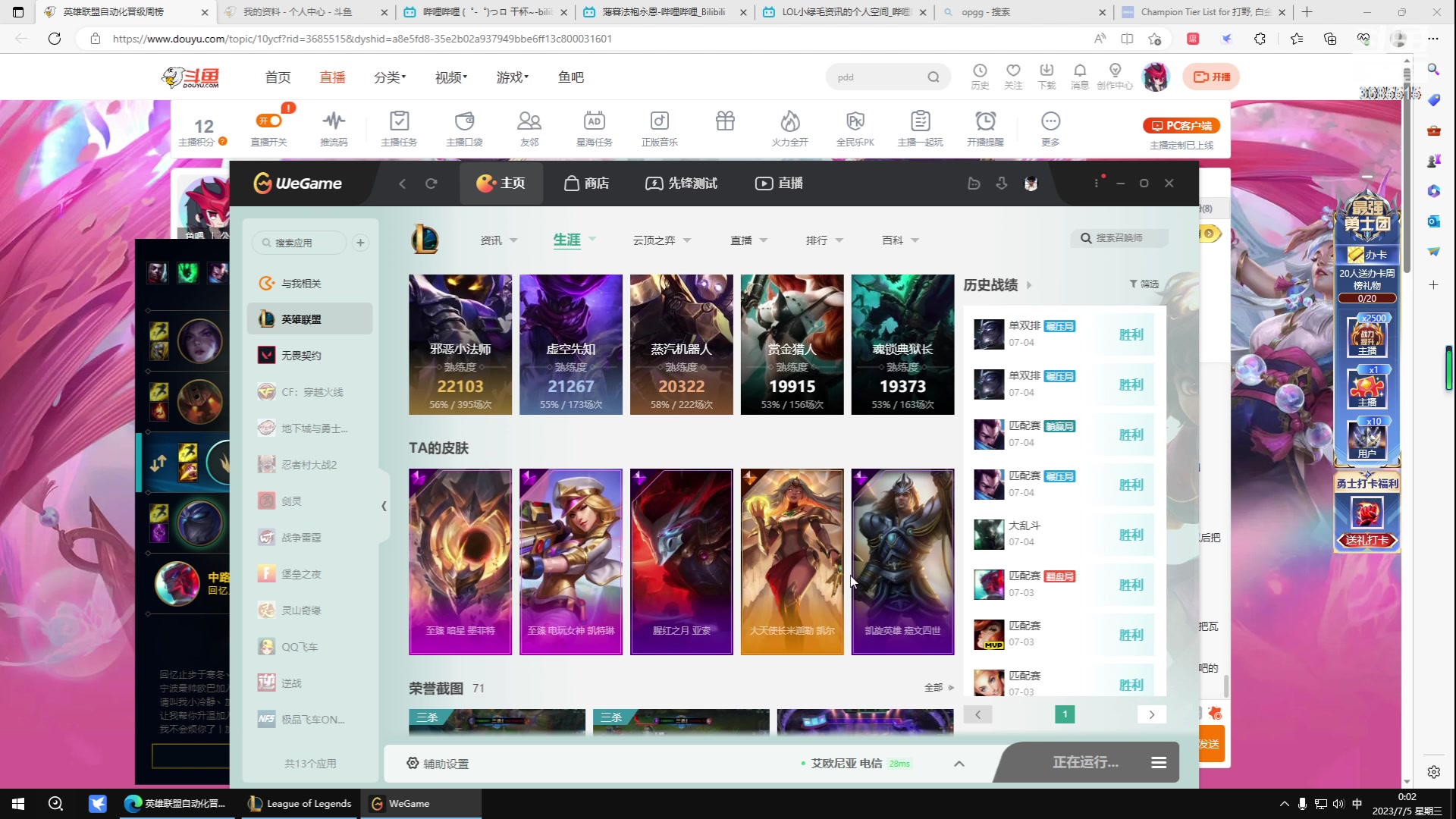This screenshot has height=819, width=1456.
Task: Open Douyu 下载 download icon
Action: pos(1046,76)
